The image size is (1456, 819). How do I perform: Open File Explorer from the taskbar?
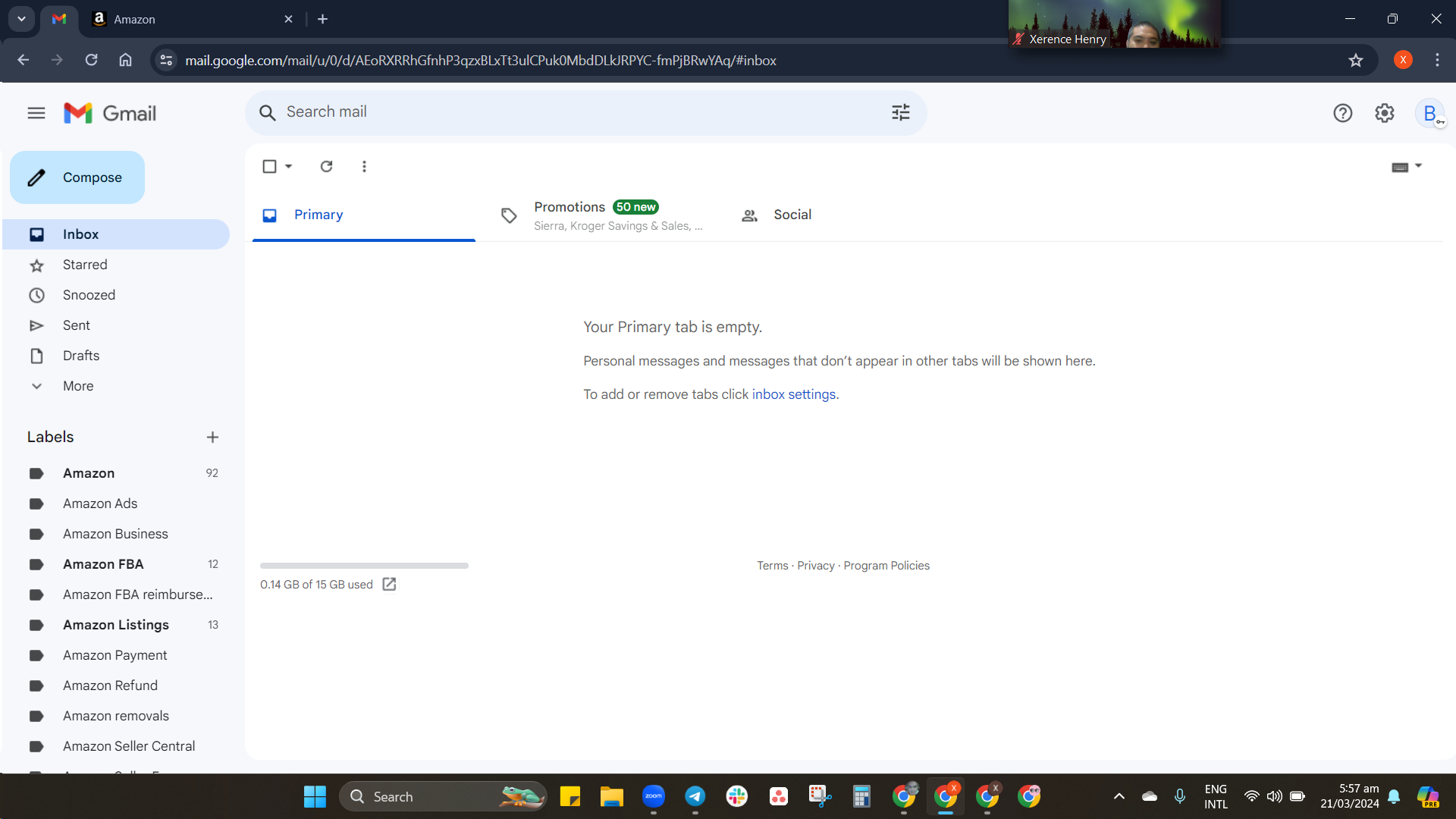click(x=612, y=796)
